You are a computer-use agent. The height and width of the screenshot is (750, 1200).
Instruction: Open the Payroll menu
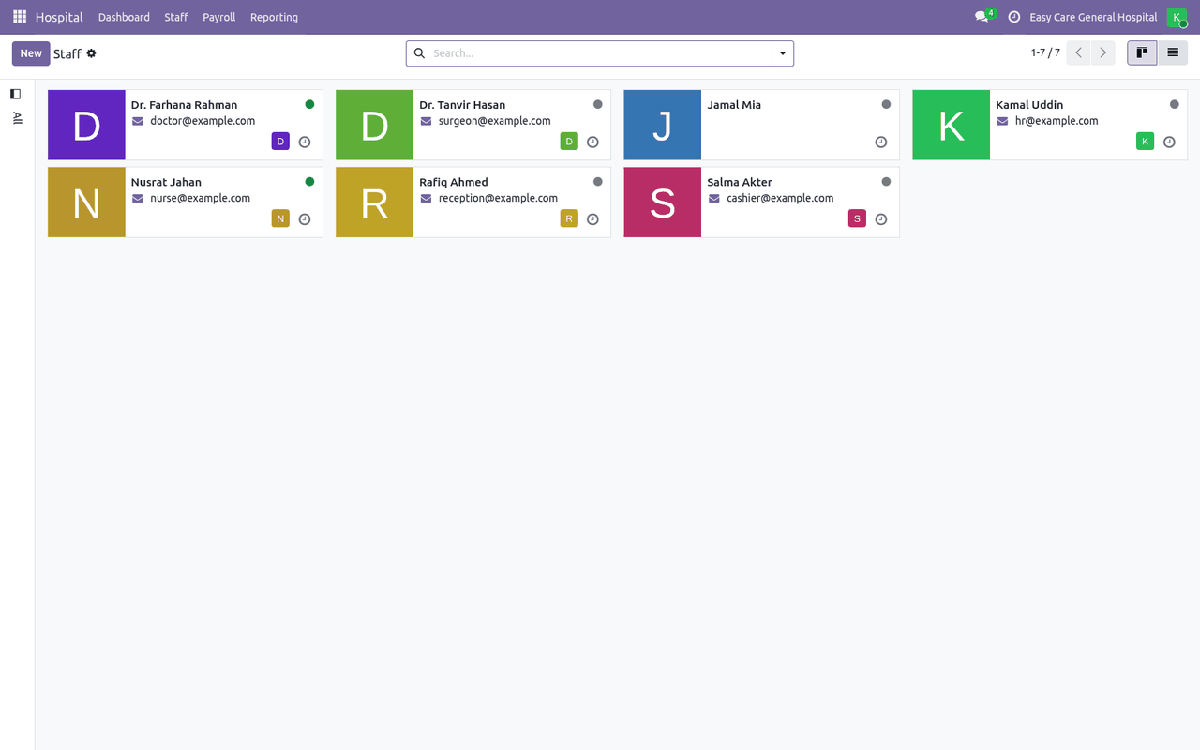point(219,17)
